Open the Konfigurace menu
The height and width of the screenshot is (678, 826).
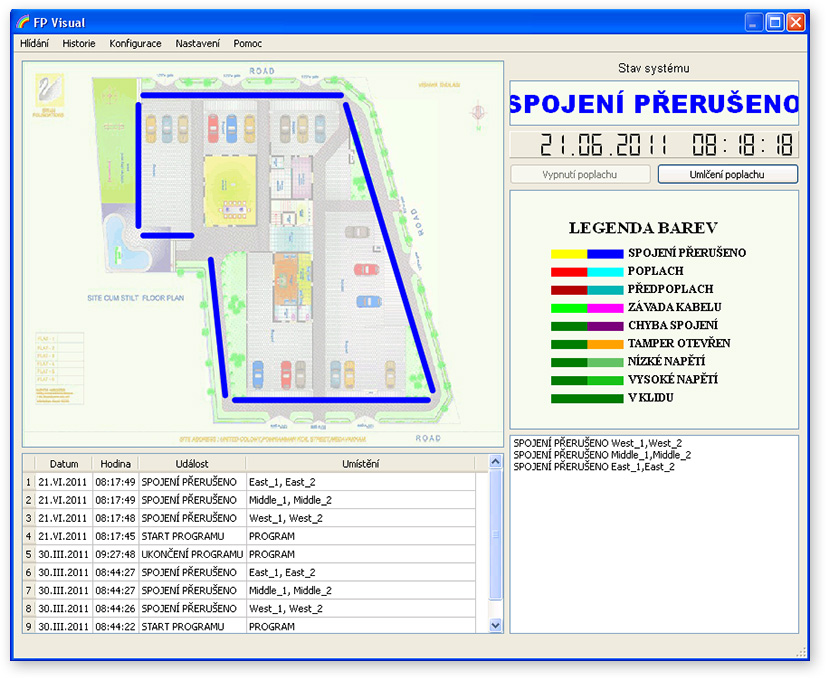[135, 44]
